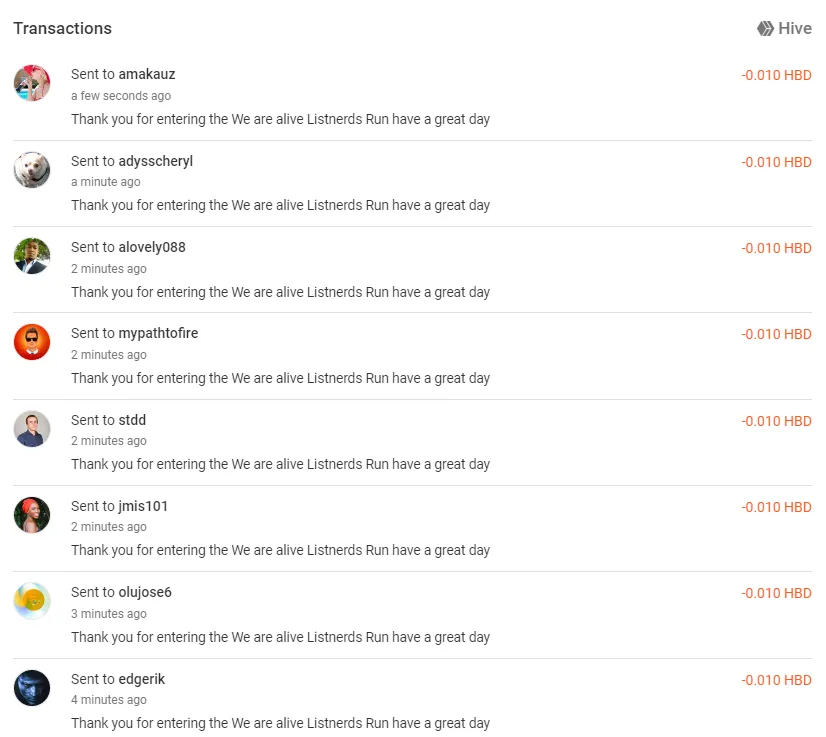Click the Transactions heading

[63, 28]
